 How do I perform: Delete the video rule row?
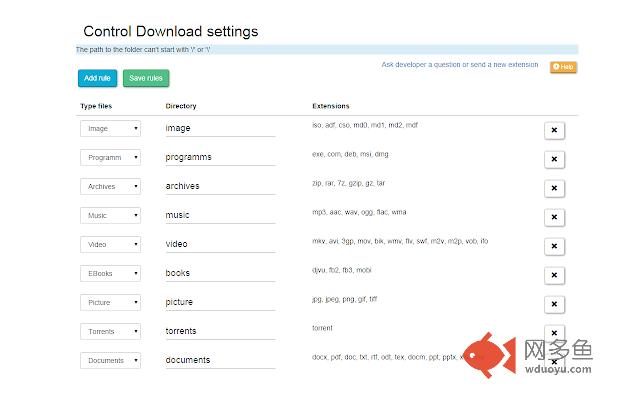(x=554, y=246)
